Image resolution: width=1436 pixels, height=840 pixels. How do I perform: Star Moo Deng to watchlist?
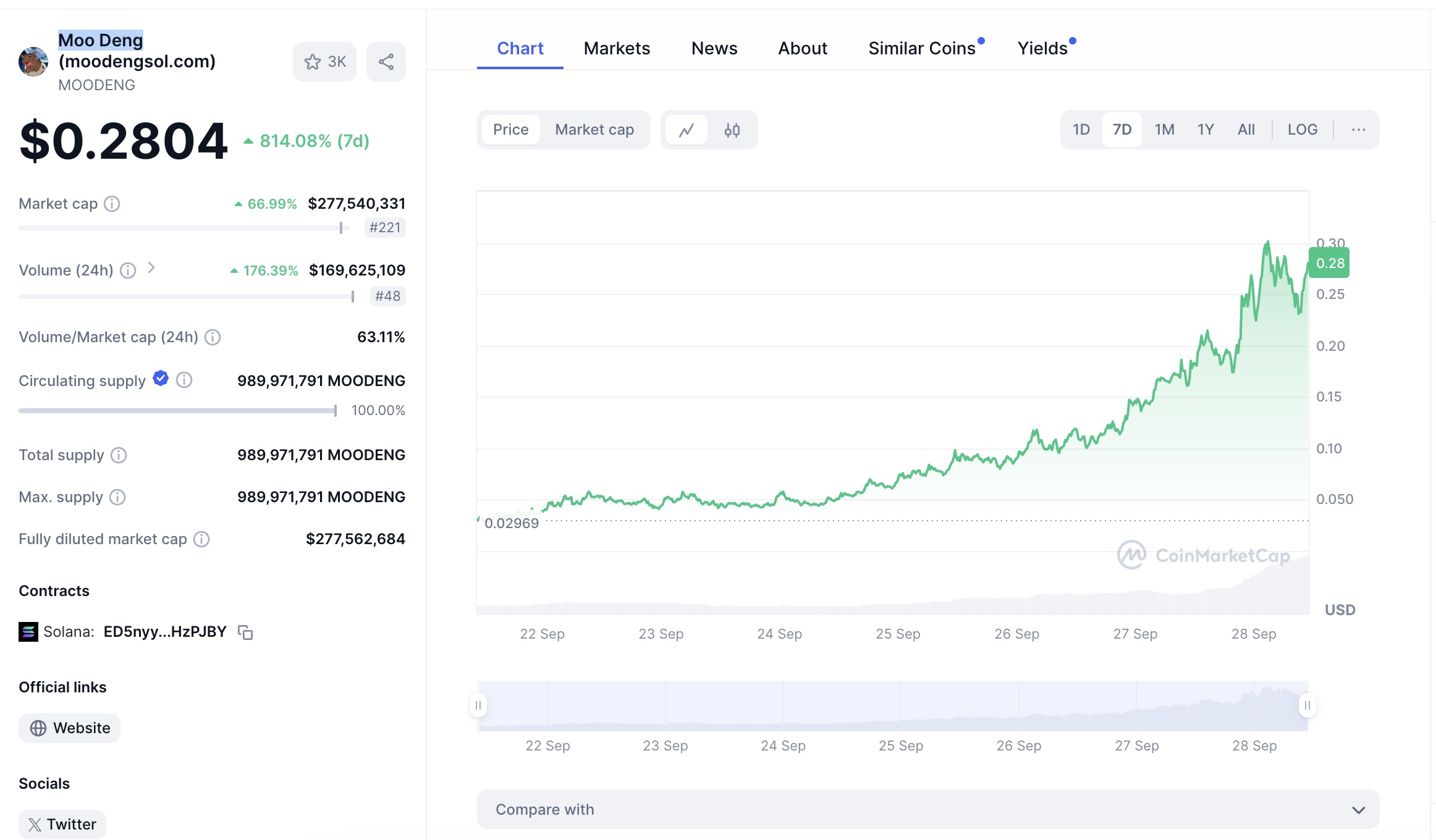324,62
